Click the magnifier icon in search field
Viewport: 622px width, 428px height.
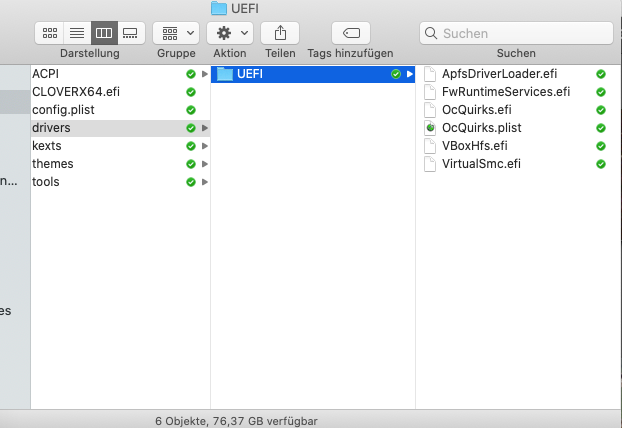(431, 33)
